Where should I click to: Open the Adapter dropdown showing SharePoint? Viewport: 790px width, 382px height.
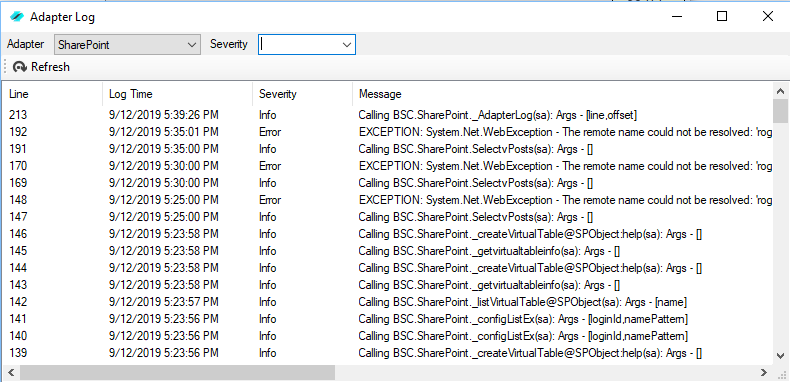coord(127,44)
